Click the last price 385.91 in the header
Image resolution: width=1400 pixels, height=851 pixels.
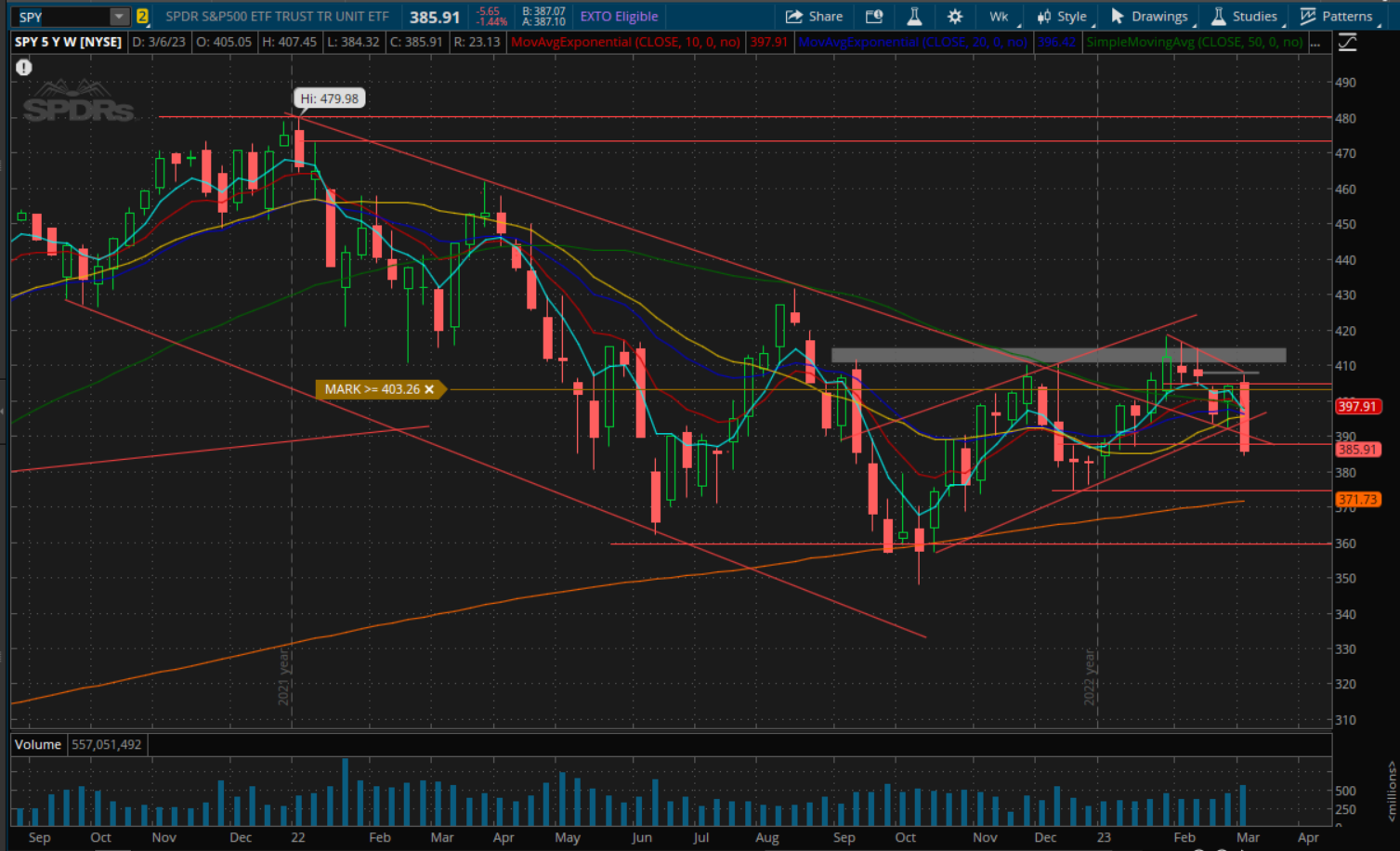click(435, 17)
